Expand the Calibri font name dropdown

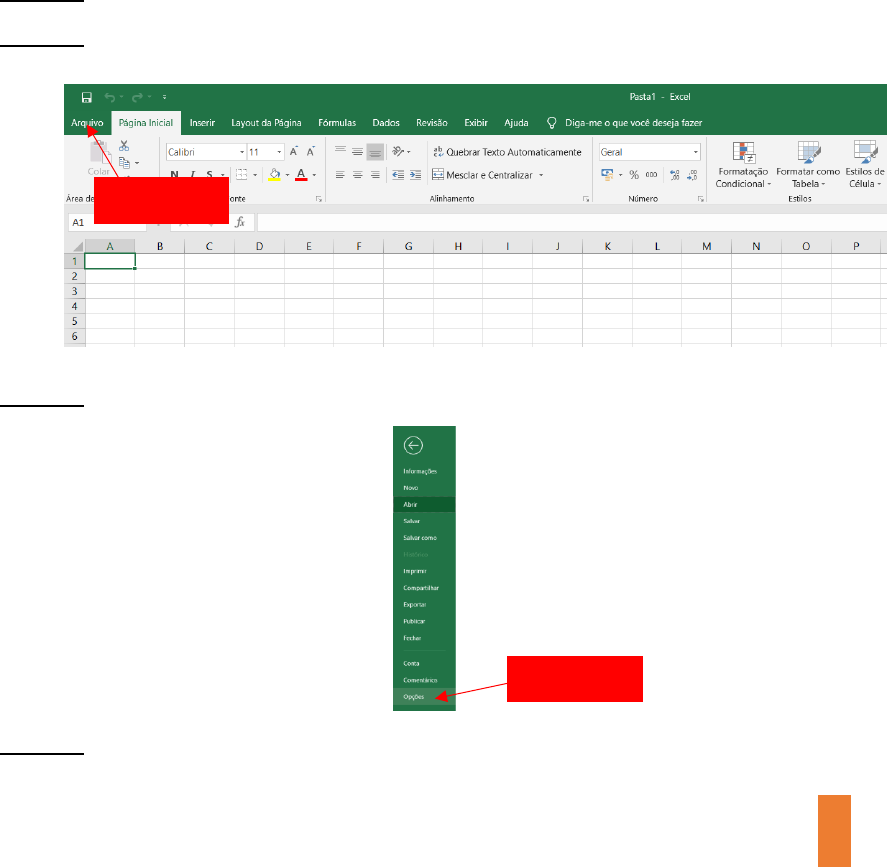pos(241,152)
